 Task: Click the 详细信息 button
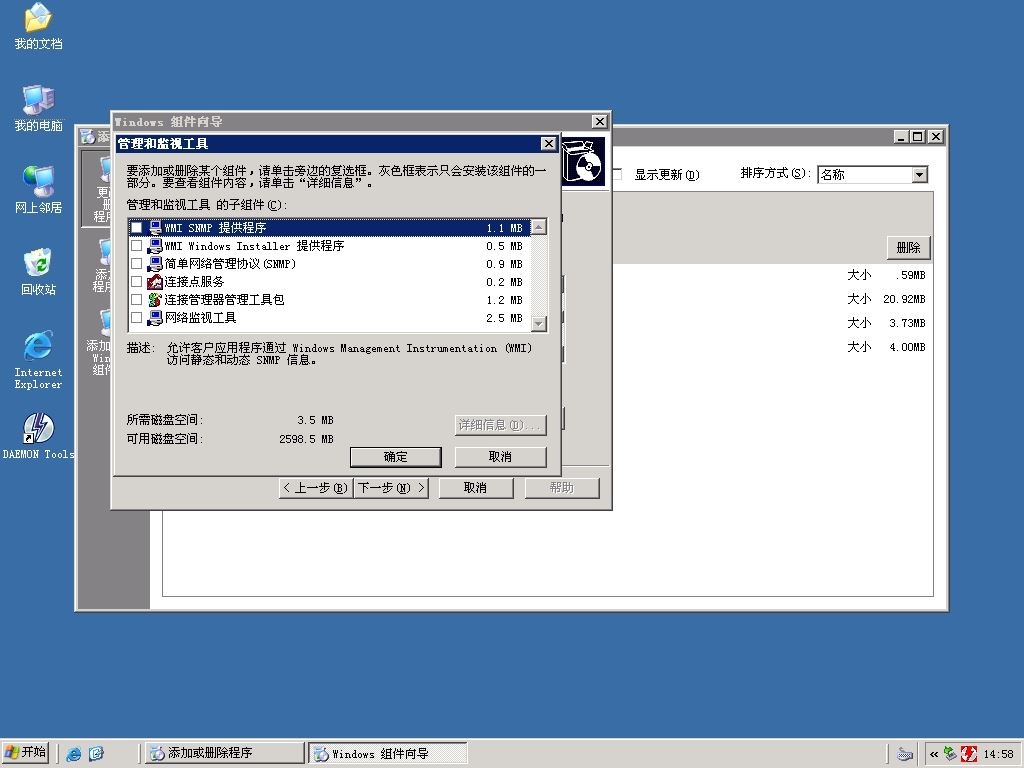[x=500, y=425]
